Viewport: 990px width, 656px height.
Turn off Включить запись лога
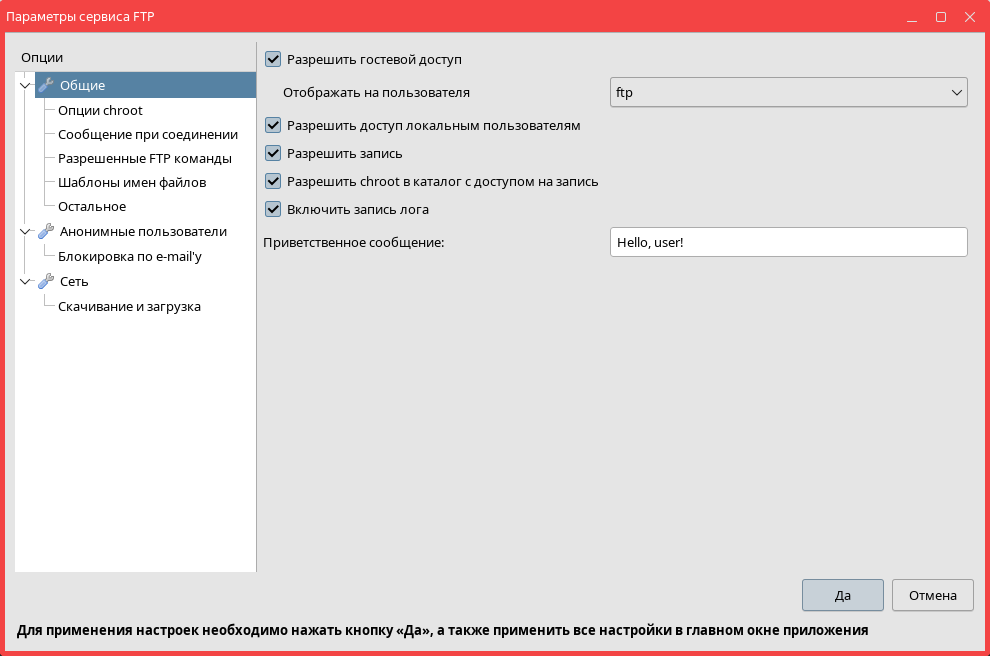point(273,210)
